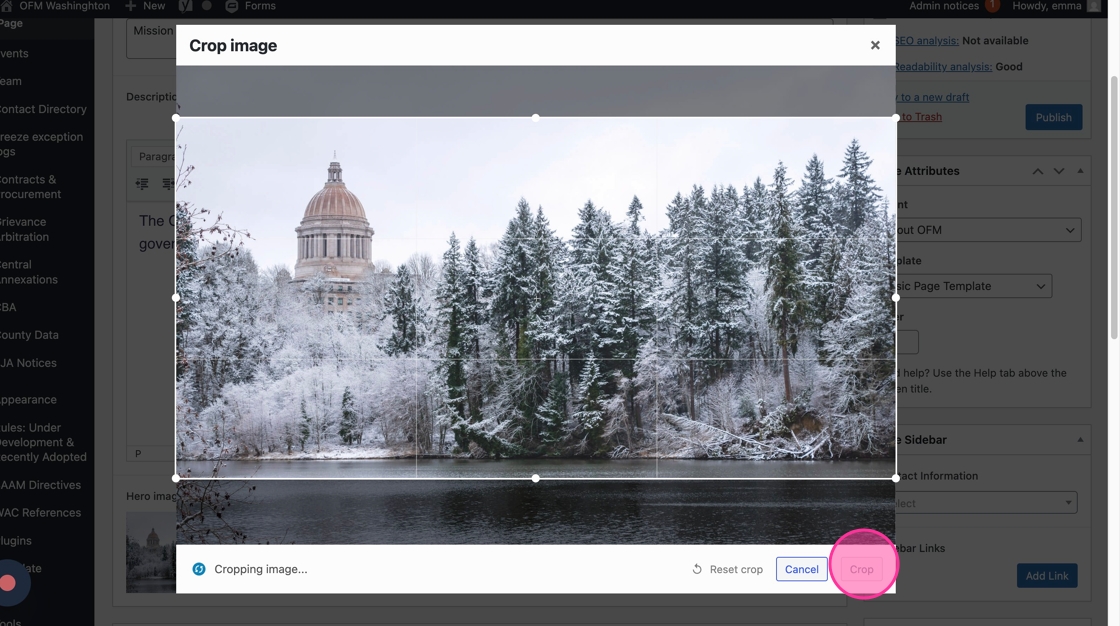Click the user avatar in admin bar
Image resolution: width=1120 pixels, height=626 pixels.
(1094, 6)
